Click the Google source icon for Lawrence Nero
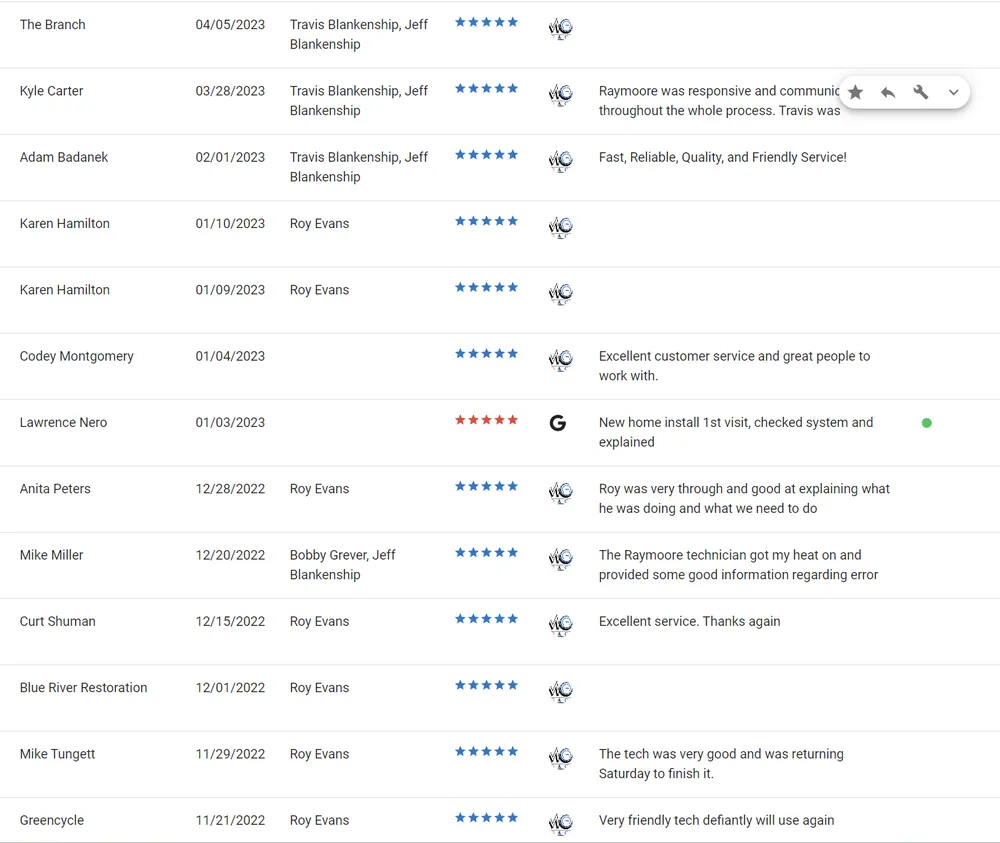The height and width of the screenshot is (843, 1000). (x=558, y=423)
